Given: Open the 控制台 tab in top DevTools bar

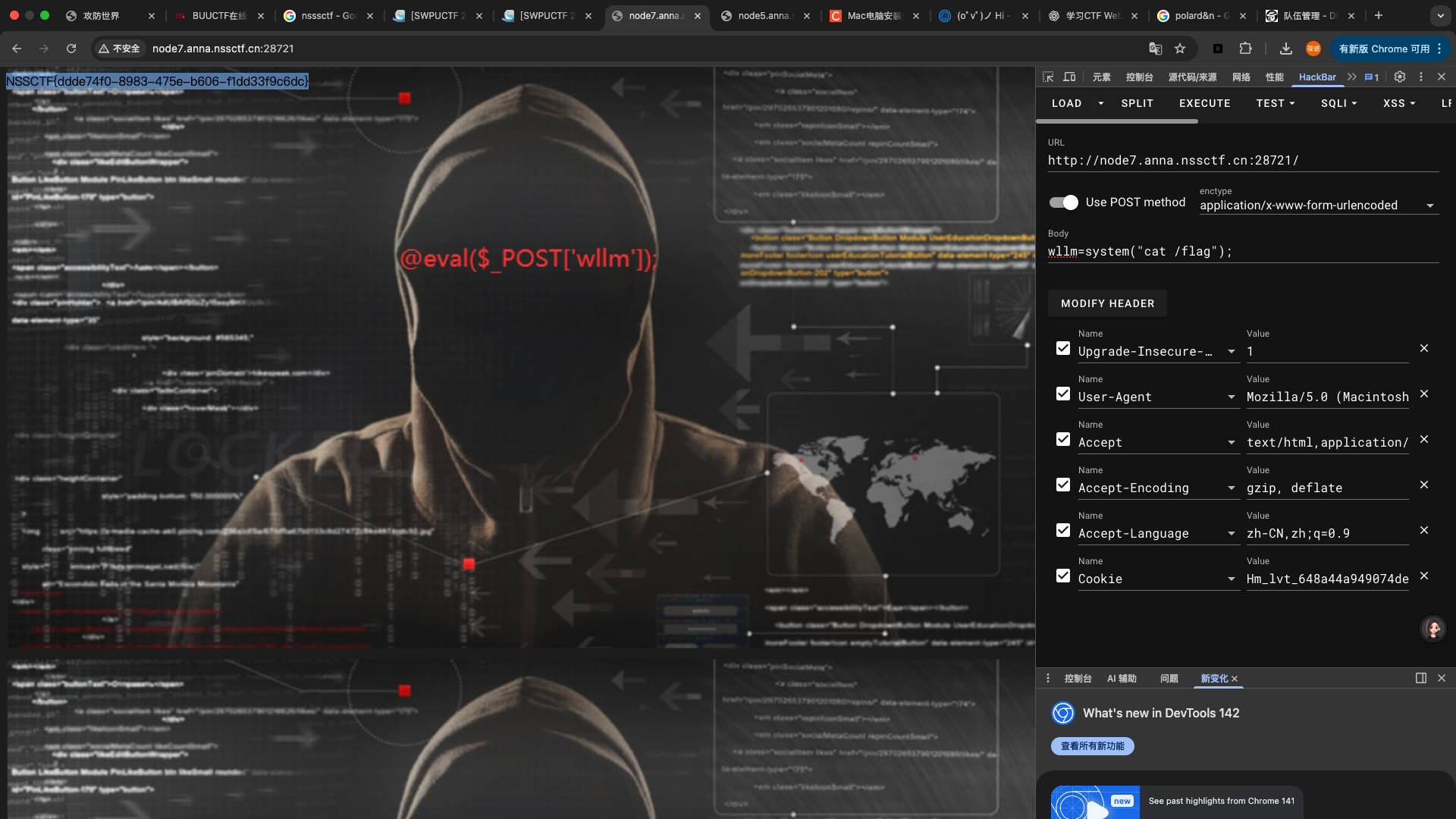Looking at the screenshot, I should [1139, 77].
